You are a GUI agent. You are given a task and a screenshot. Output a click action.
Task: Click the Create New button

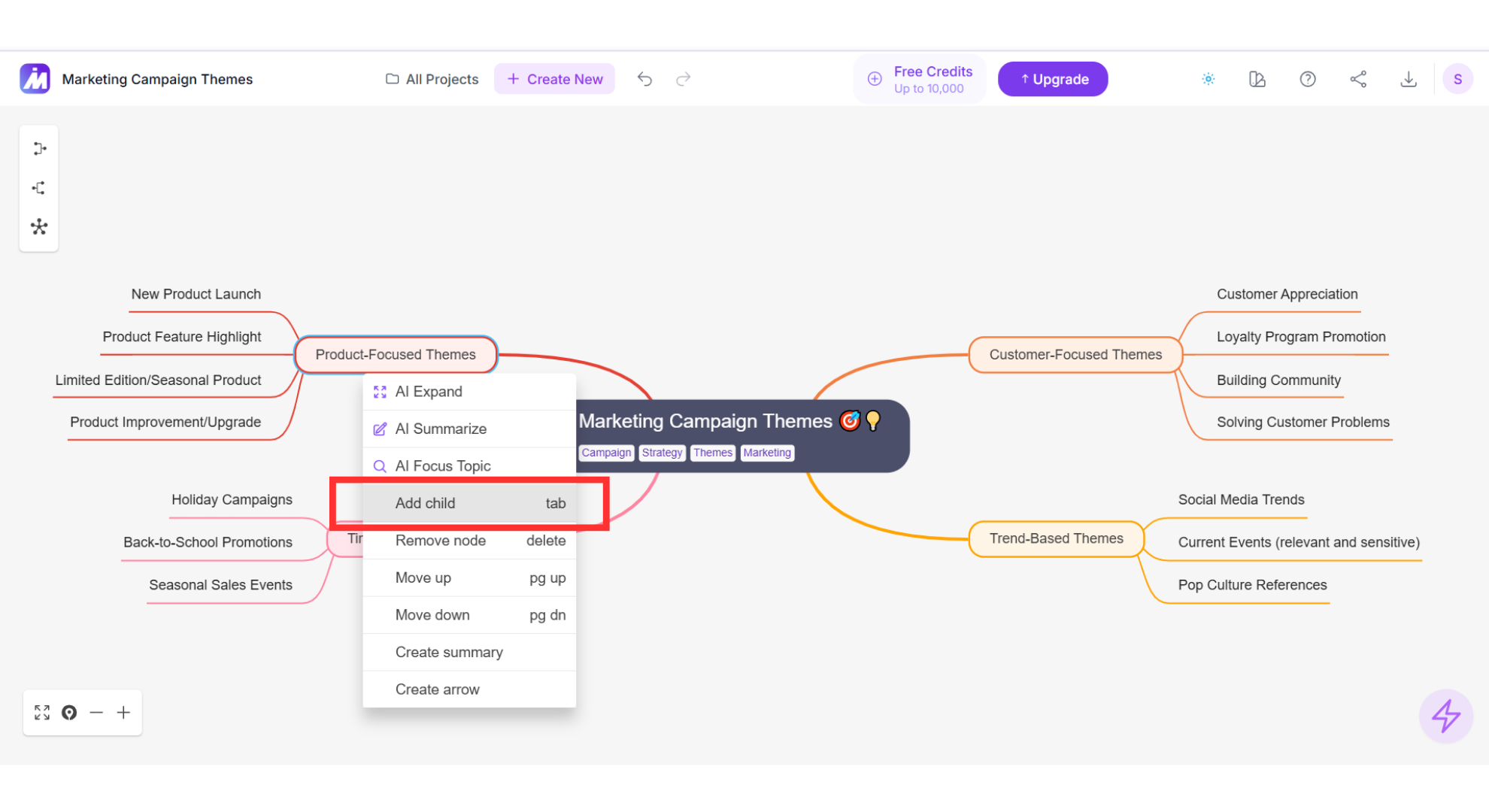tap(554, 79)
